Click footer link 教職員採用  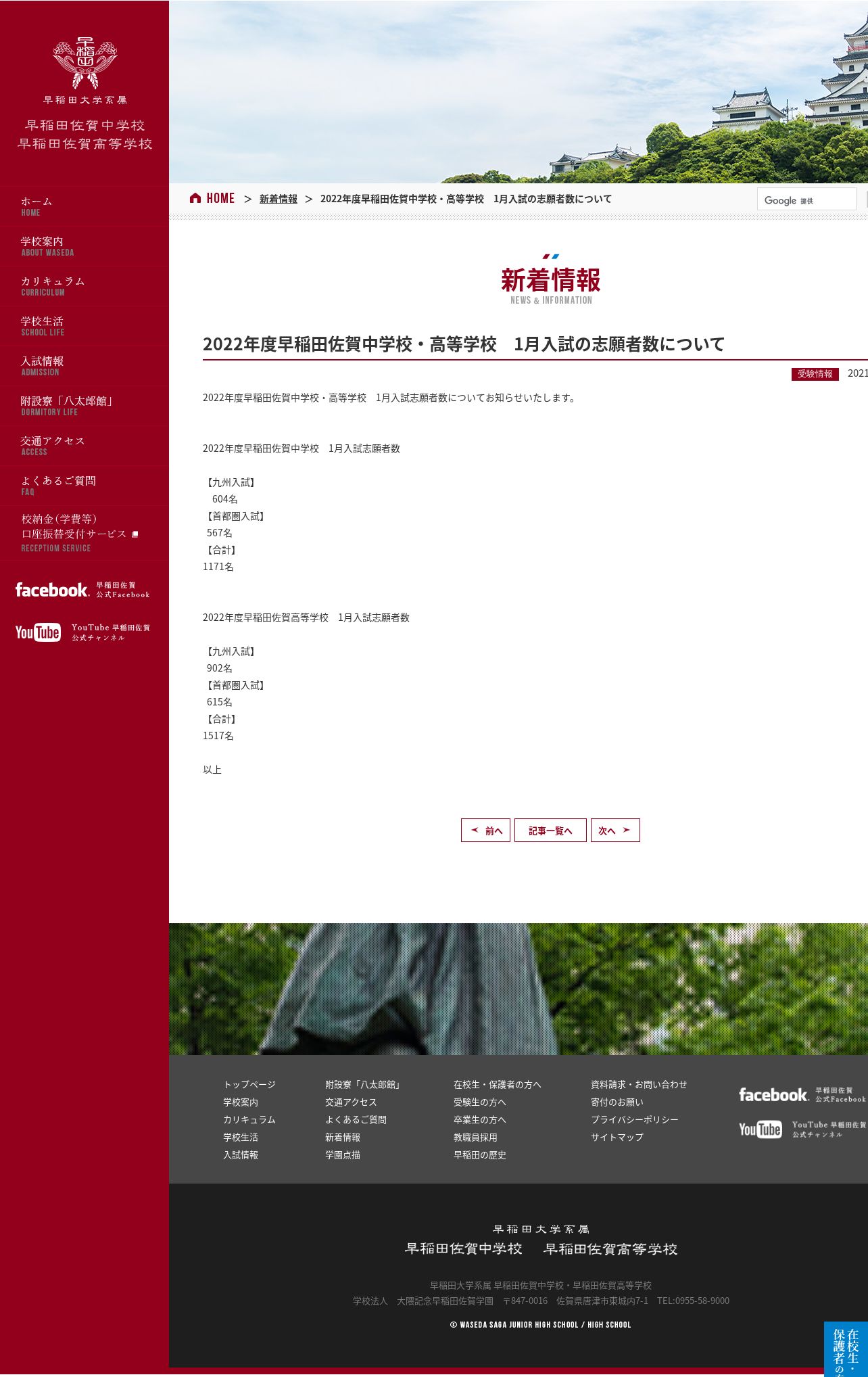[x=475, y=1137]
